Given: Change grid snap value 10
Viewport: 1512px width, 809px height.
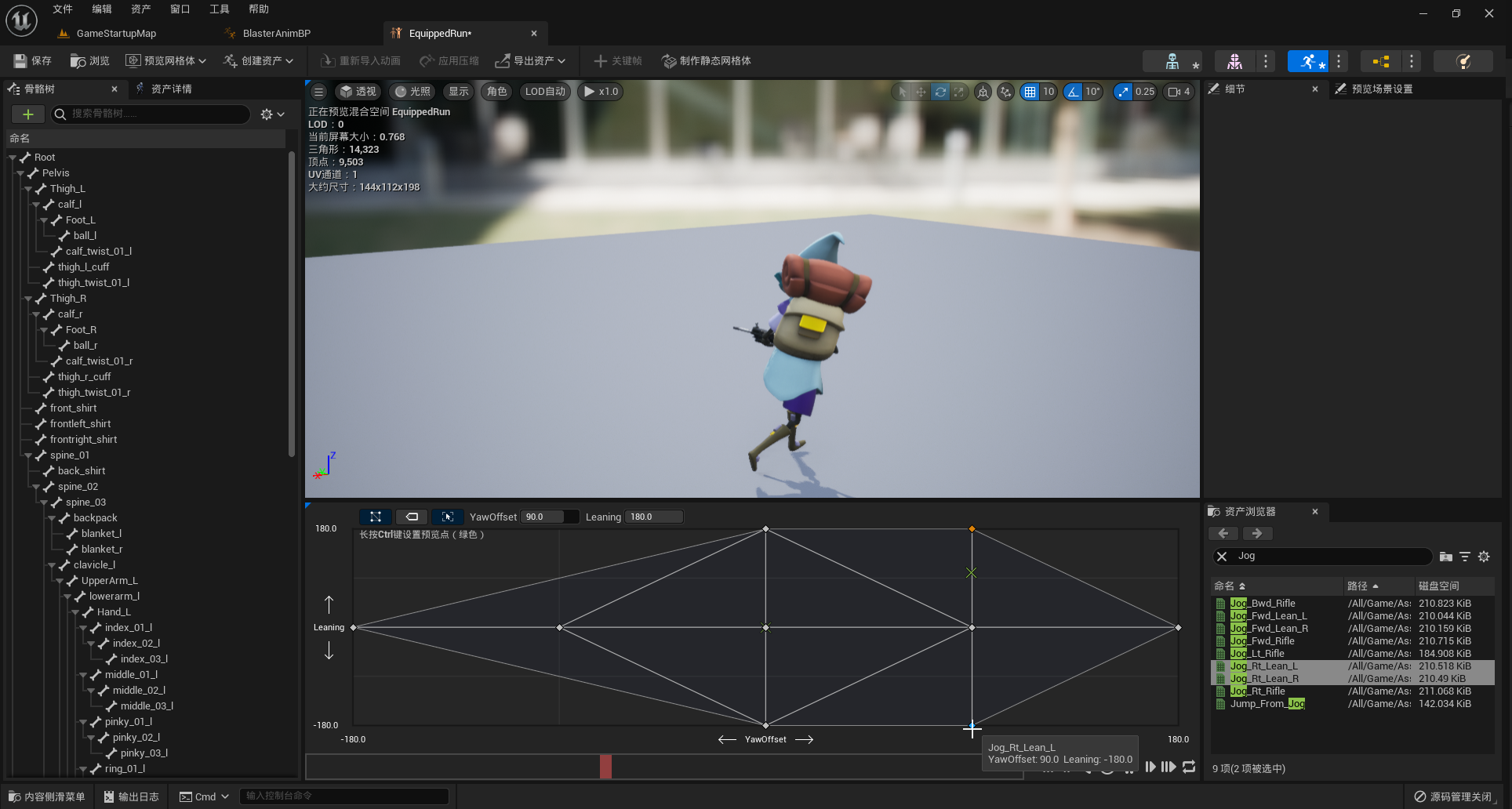Looking at the screenshot, I should click(1049, 92).
